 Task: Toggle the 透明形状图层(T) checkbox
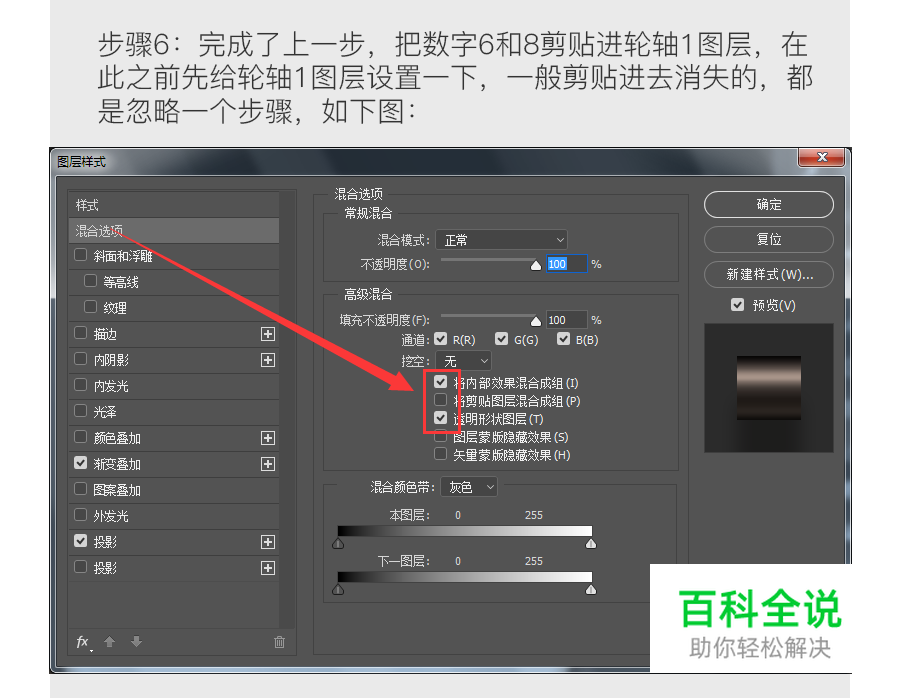(440, 418)
